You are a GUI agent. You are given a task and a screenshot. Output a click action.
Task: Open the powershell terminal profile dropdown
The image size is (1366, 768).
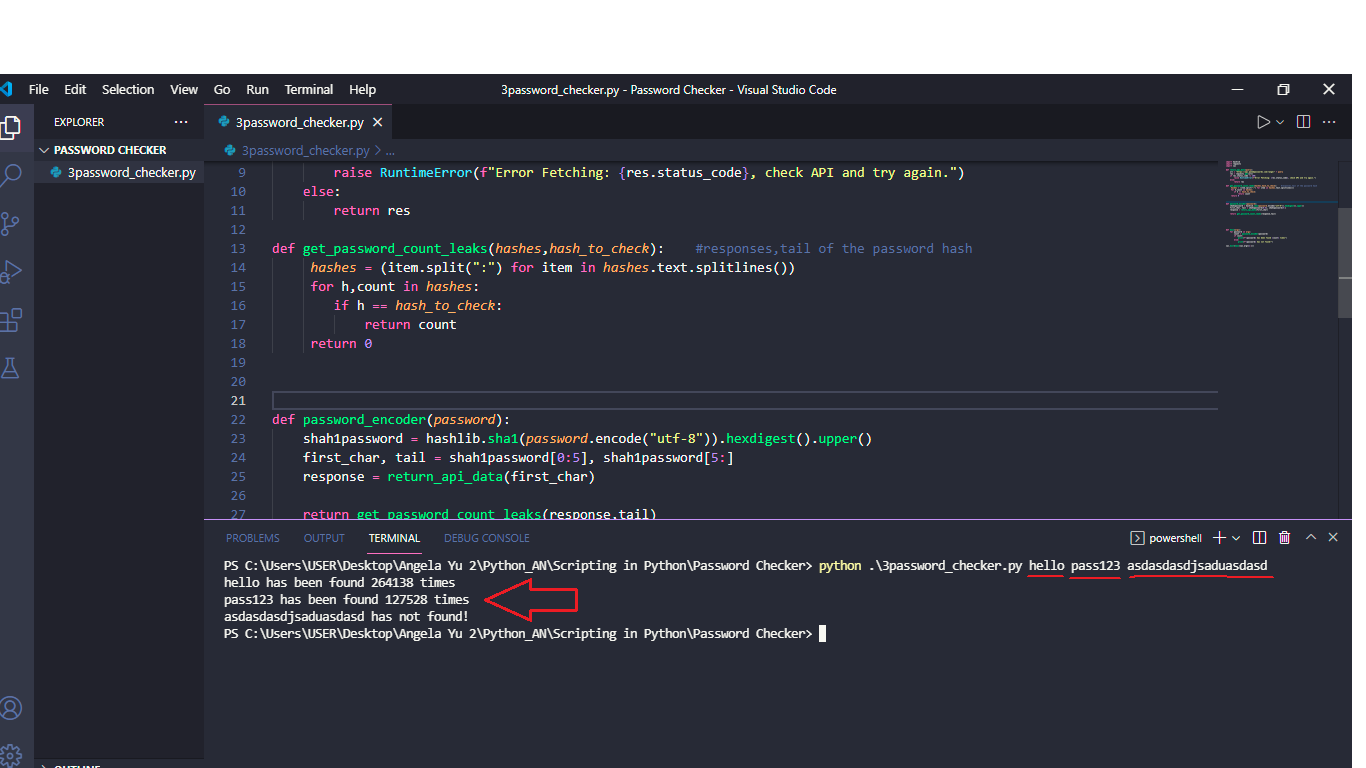[x=1236, y=537]
